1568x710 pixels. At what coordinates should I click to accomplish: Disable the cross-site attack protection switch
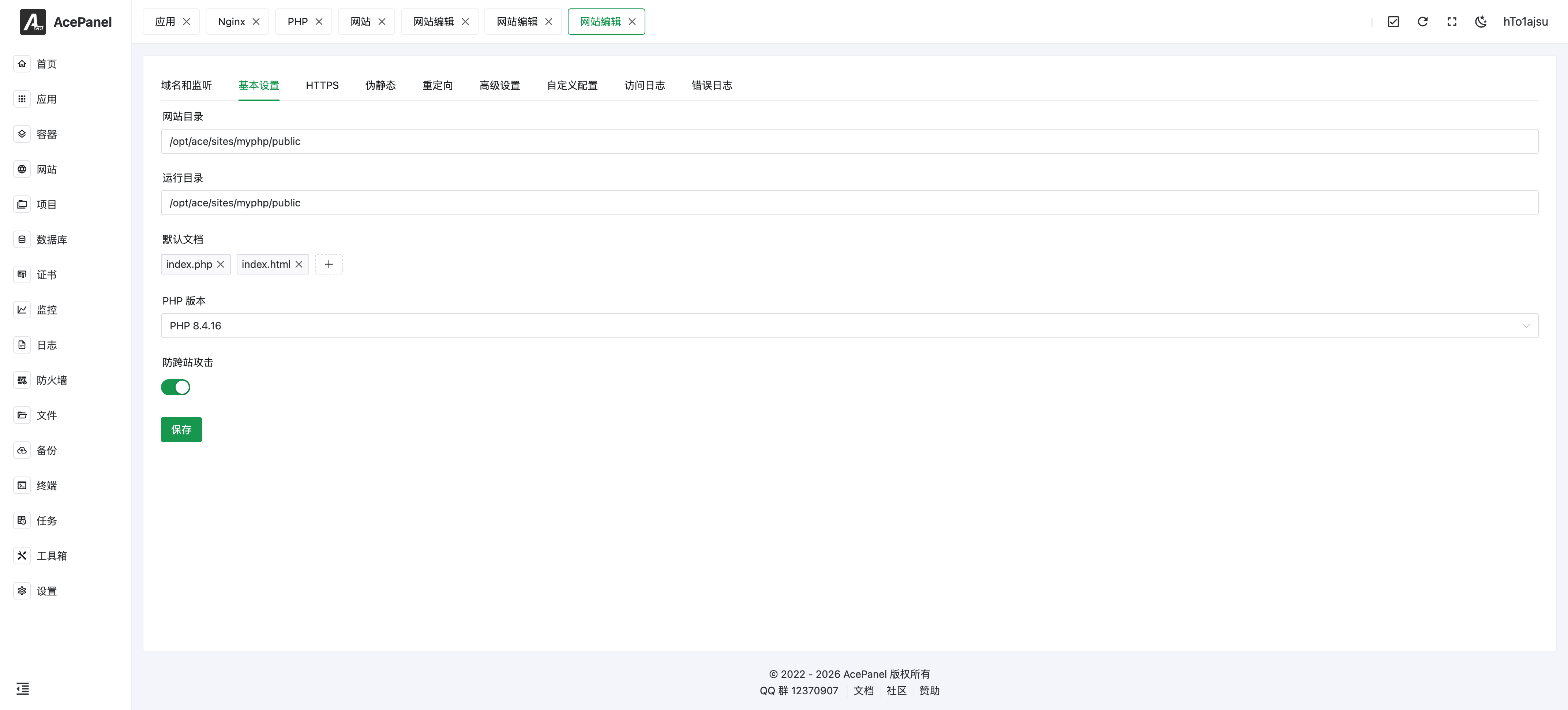point(175,387)
